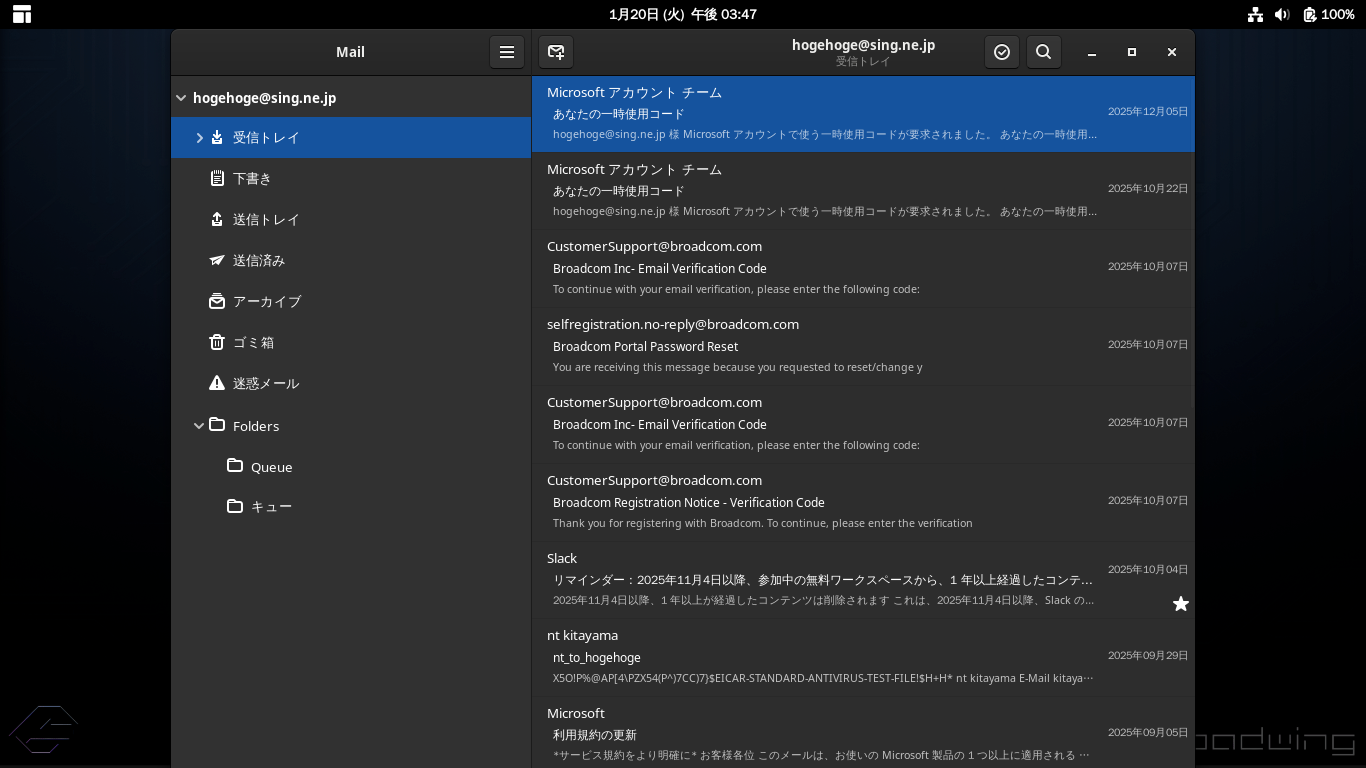Screen dimensions: 1366x768
Task: Click the Folders folder icon
Action: pos(217,425)
